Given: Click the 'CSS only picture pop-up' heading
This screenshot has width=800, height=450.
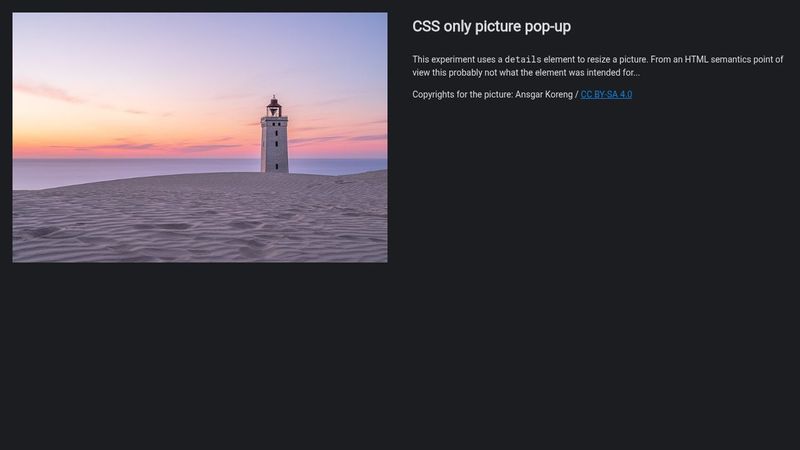Looking at the screenshot, I should 491,27.
